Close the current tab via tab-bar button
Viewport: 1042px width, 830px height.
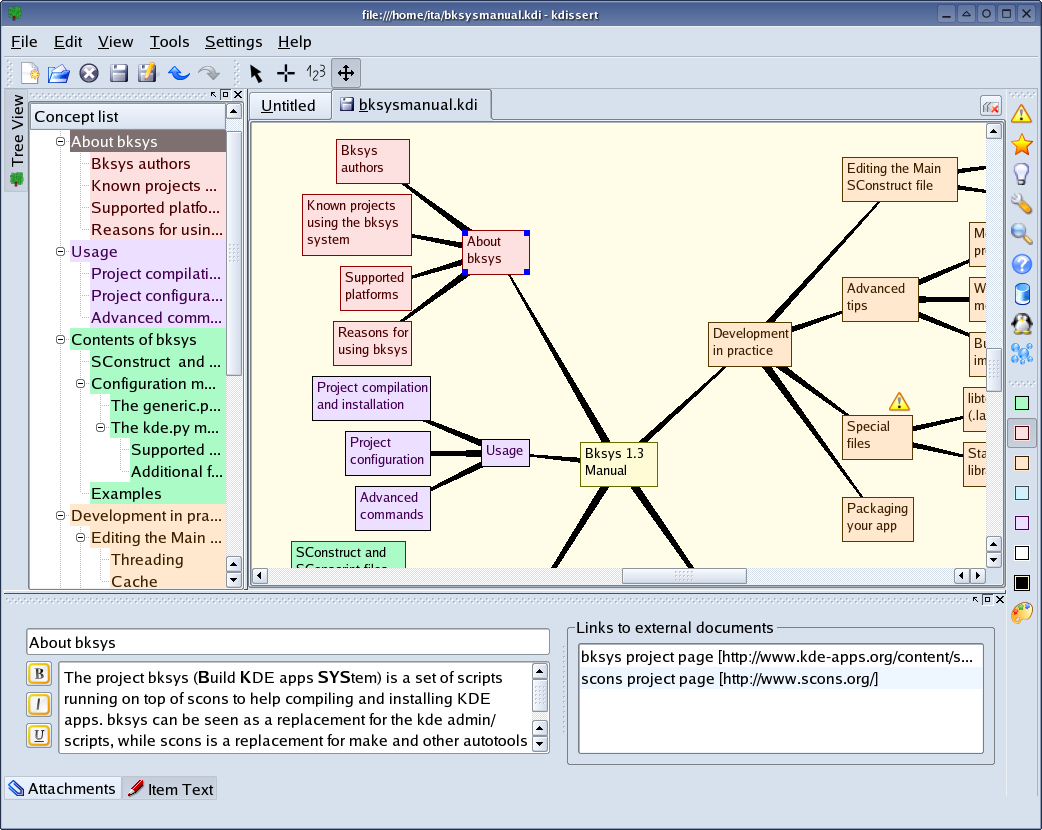pos(991,106)
